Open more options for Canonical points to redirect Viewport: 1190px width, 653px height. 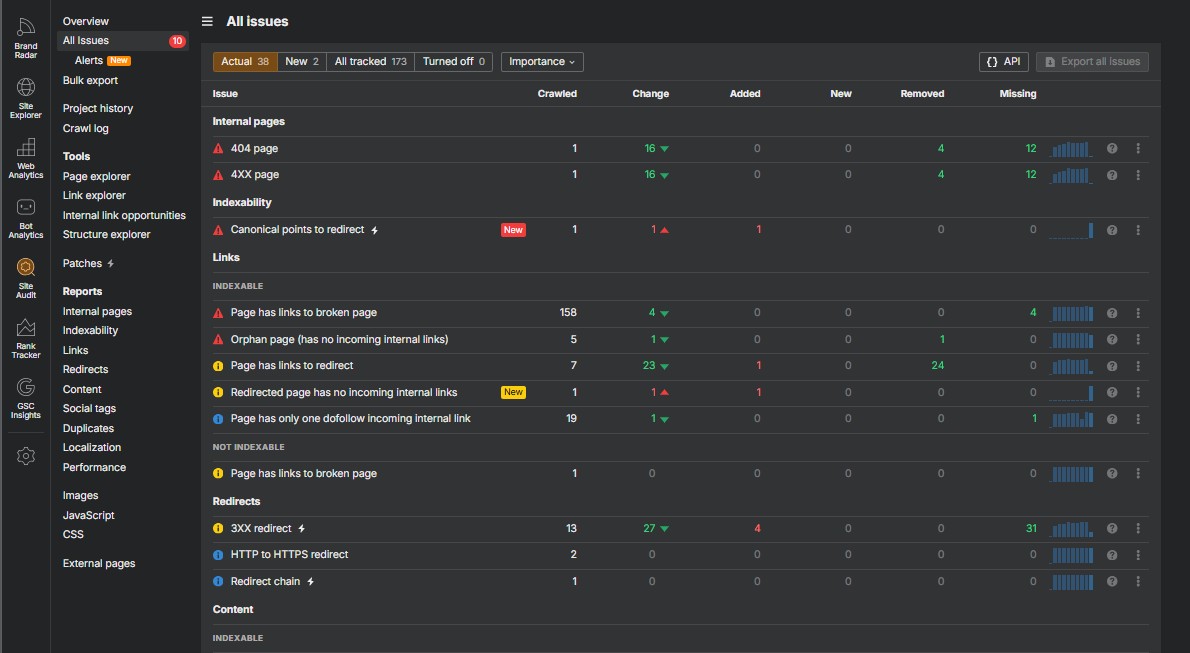tap(1138, 230)
